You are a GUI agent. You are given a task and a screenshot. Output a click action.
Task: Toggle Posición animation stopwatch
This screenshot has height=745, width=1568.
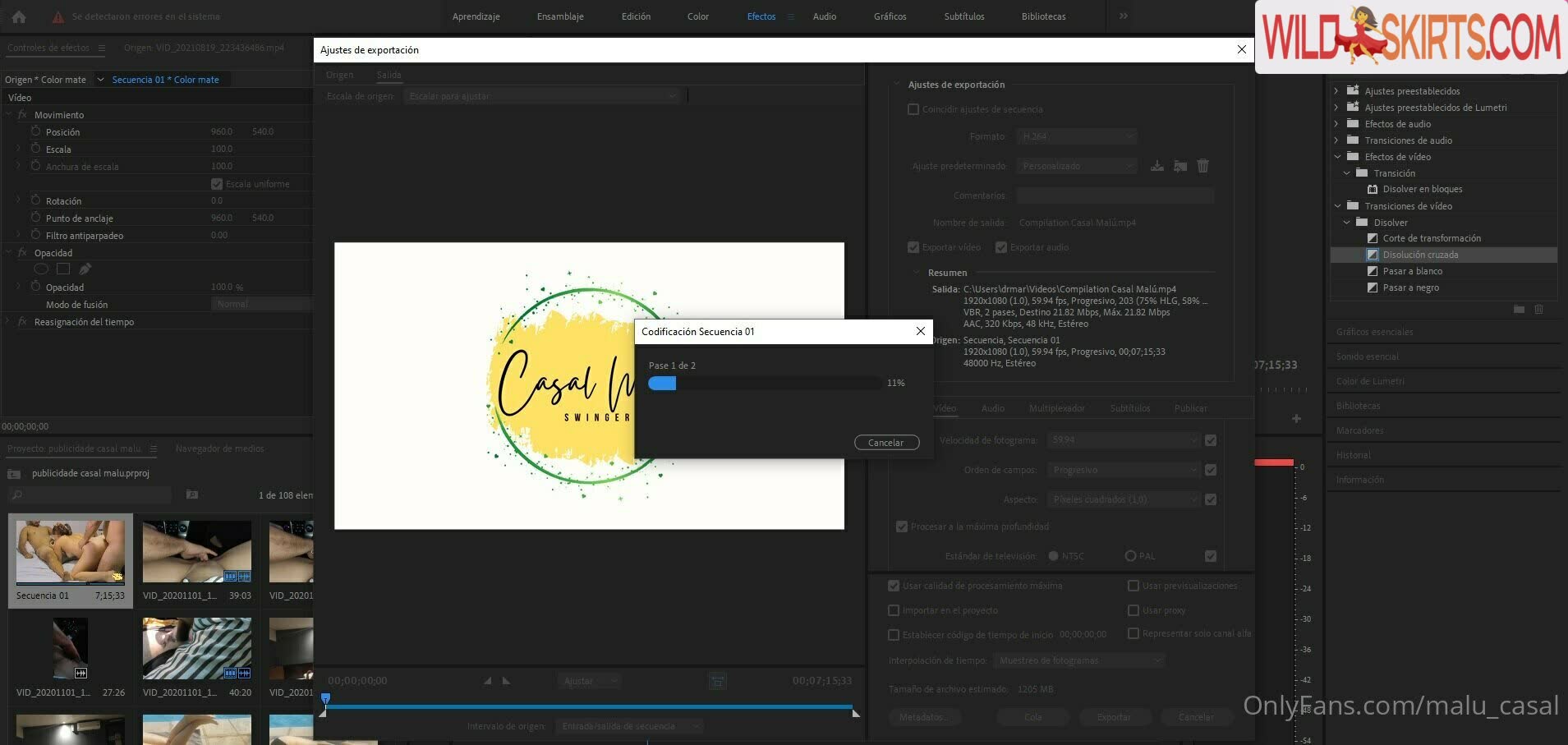pos(36,131)
